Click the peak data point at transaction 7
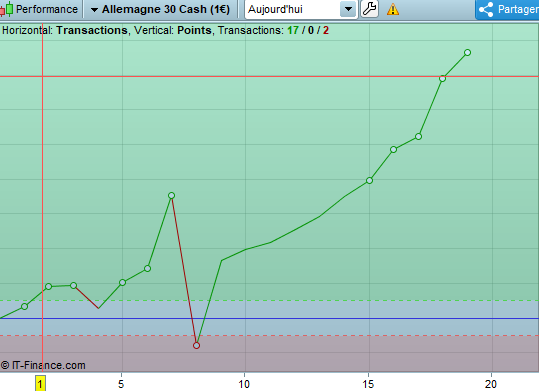This screenshot has height=391, width=539. point(172,195)
